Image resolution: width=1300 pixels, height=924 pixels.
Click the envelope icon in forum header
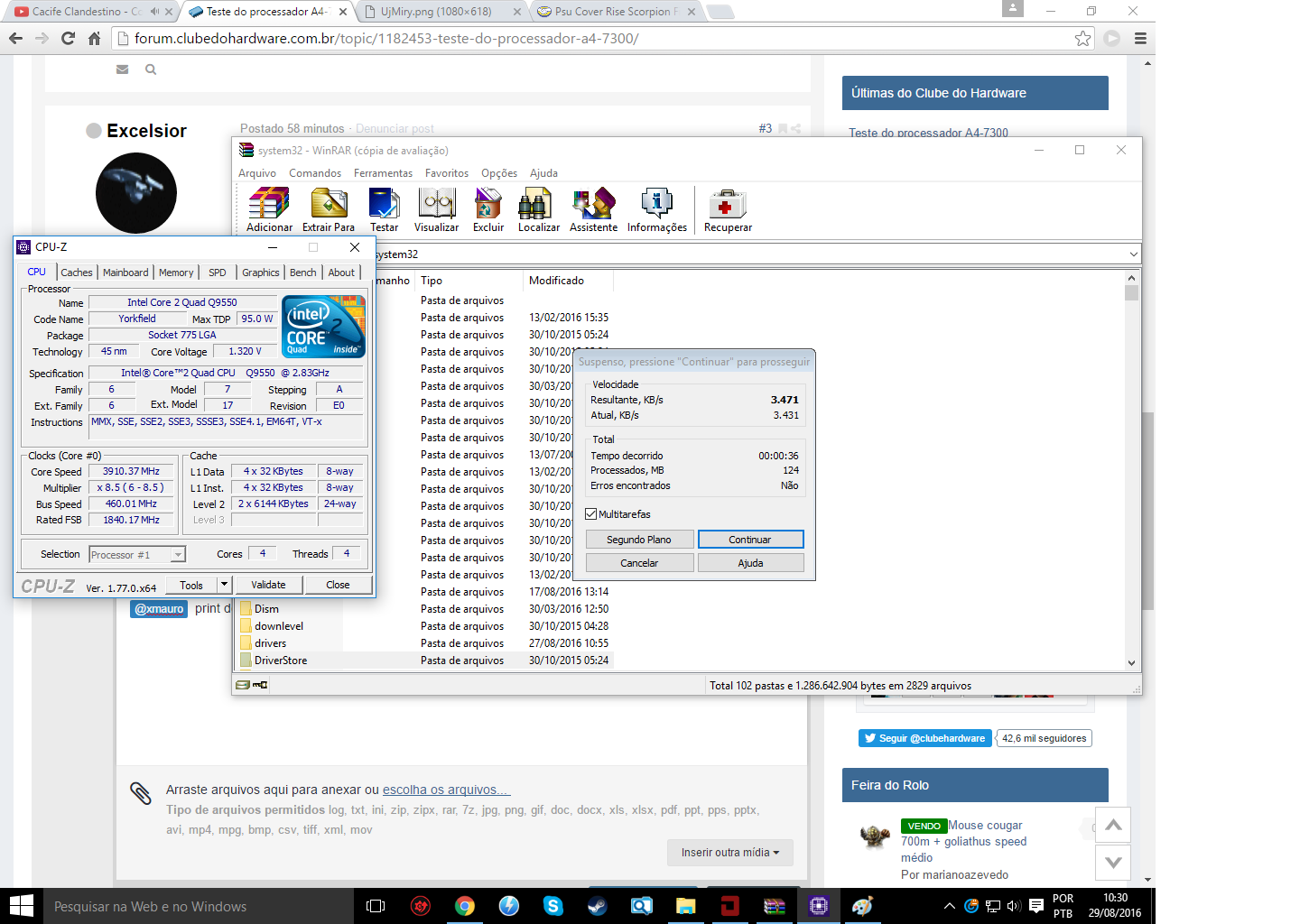click(123, 69)
